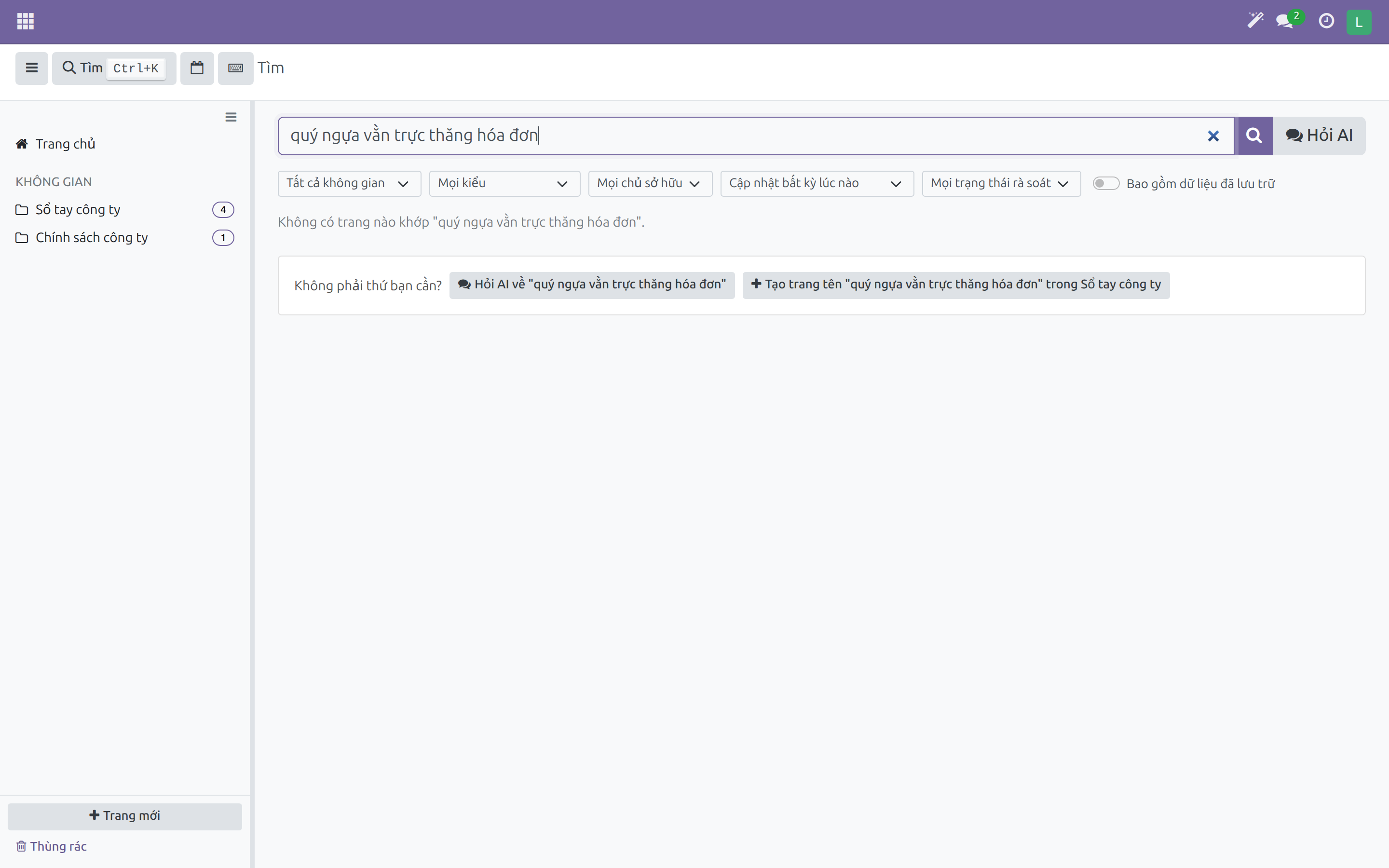Expand Mọi chủ sở hữu dropdown

[650, 184]
